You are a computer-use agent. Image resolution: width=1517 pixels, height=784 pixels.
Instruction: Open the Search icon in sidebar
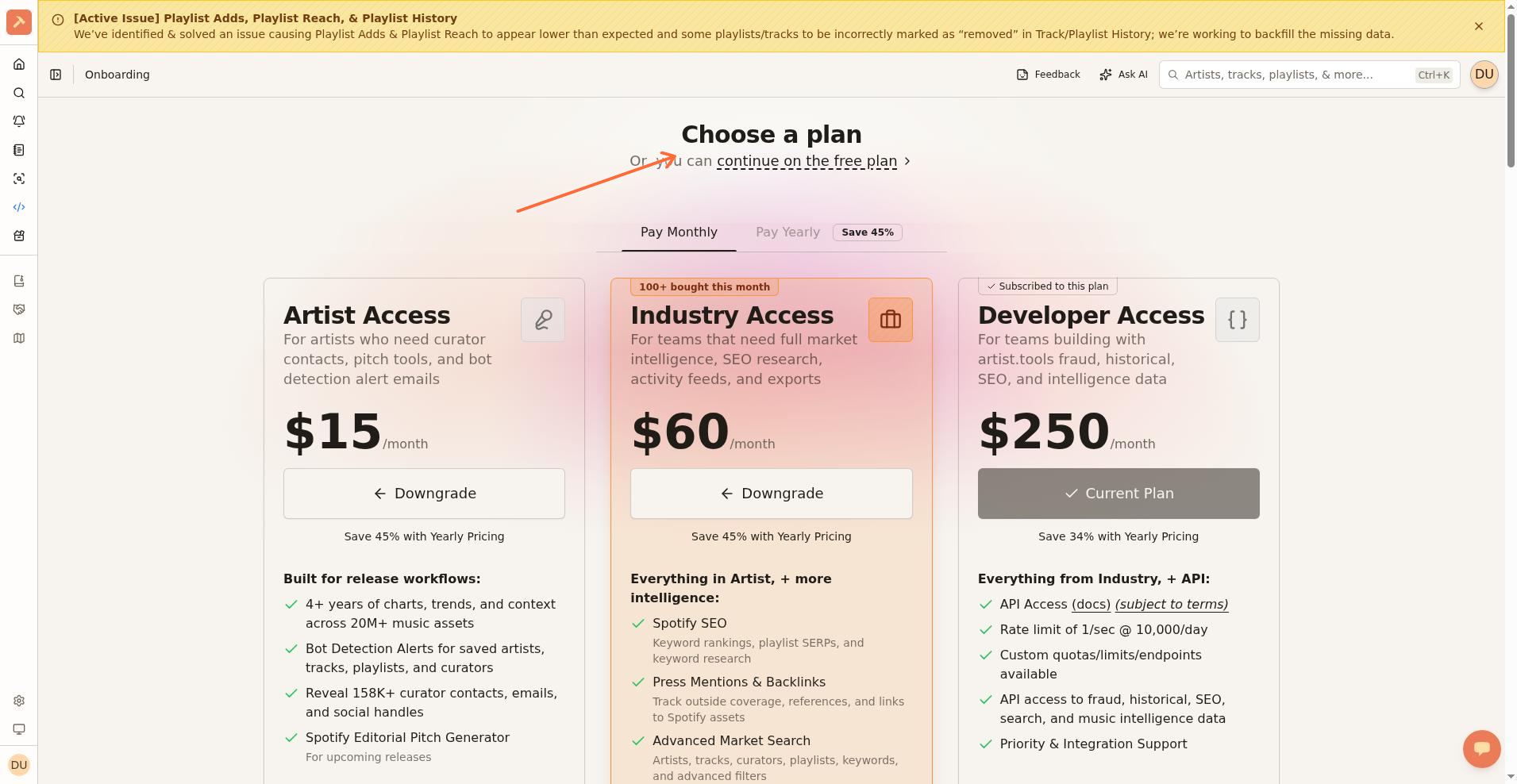pyautogui.click(x=19, y=93)
